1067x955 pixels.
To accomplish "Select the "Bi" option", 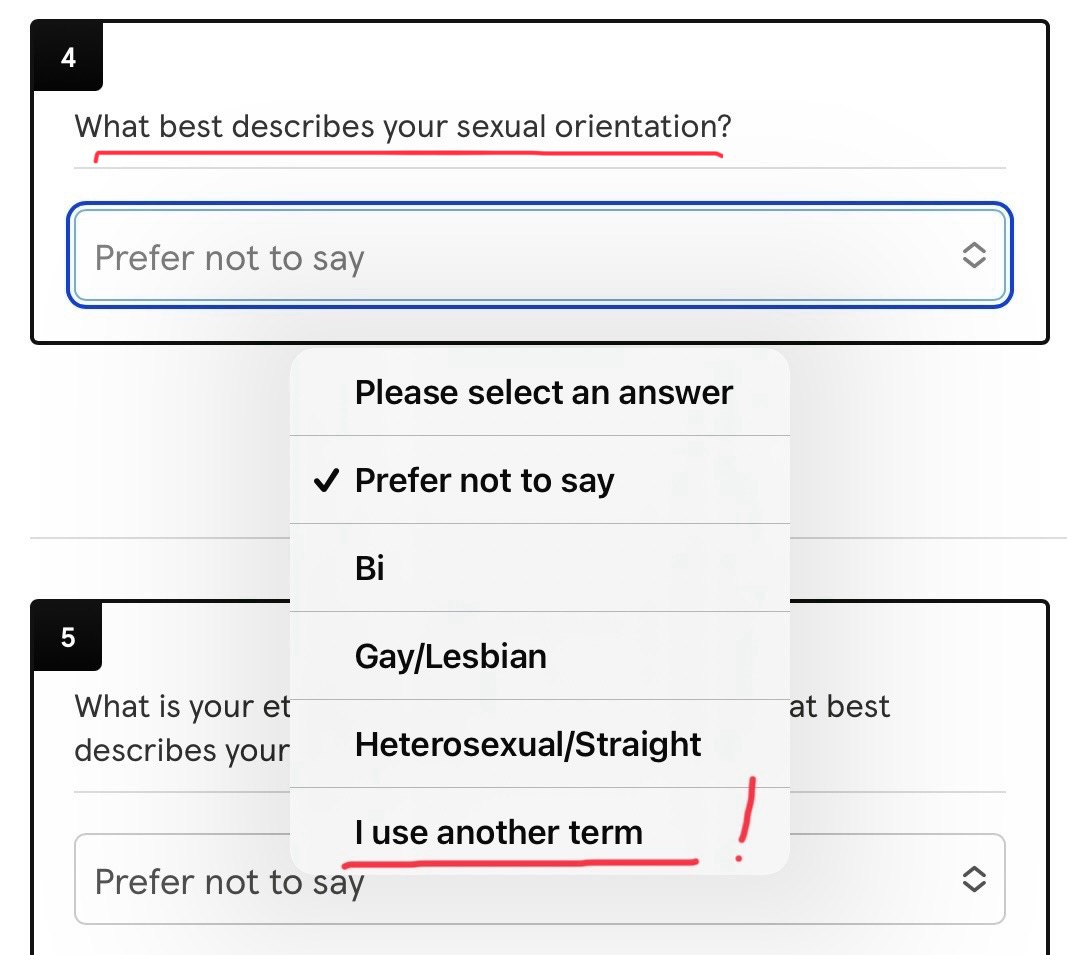I will click(x=540, y=568).
